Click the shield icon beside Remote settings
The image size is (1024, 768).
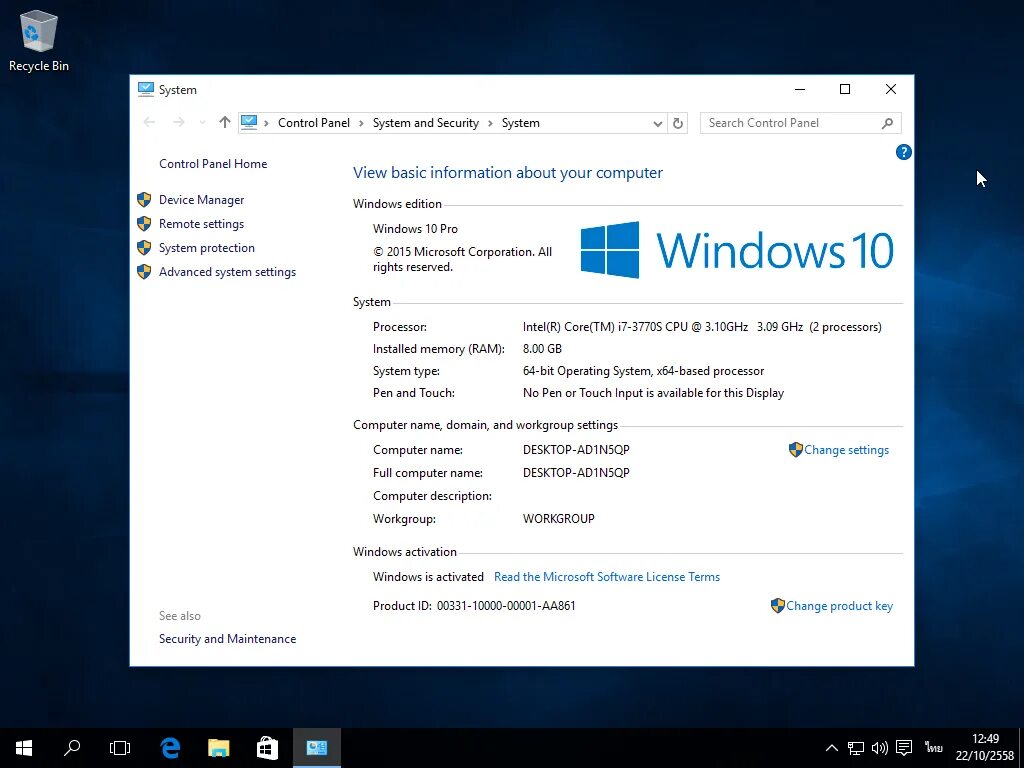click(x=144, y=224)
